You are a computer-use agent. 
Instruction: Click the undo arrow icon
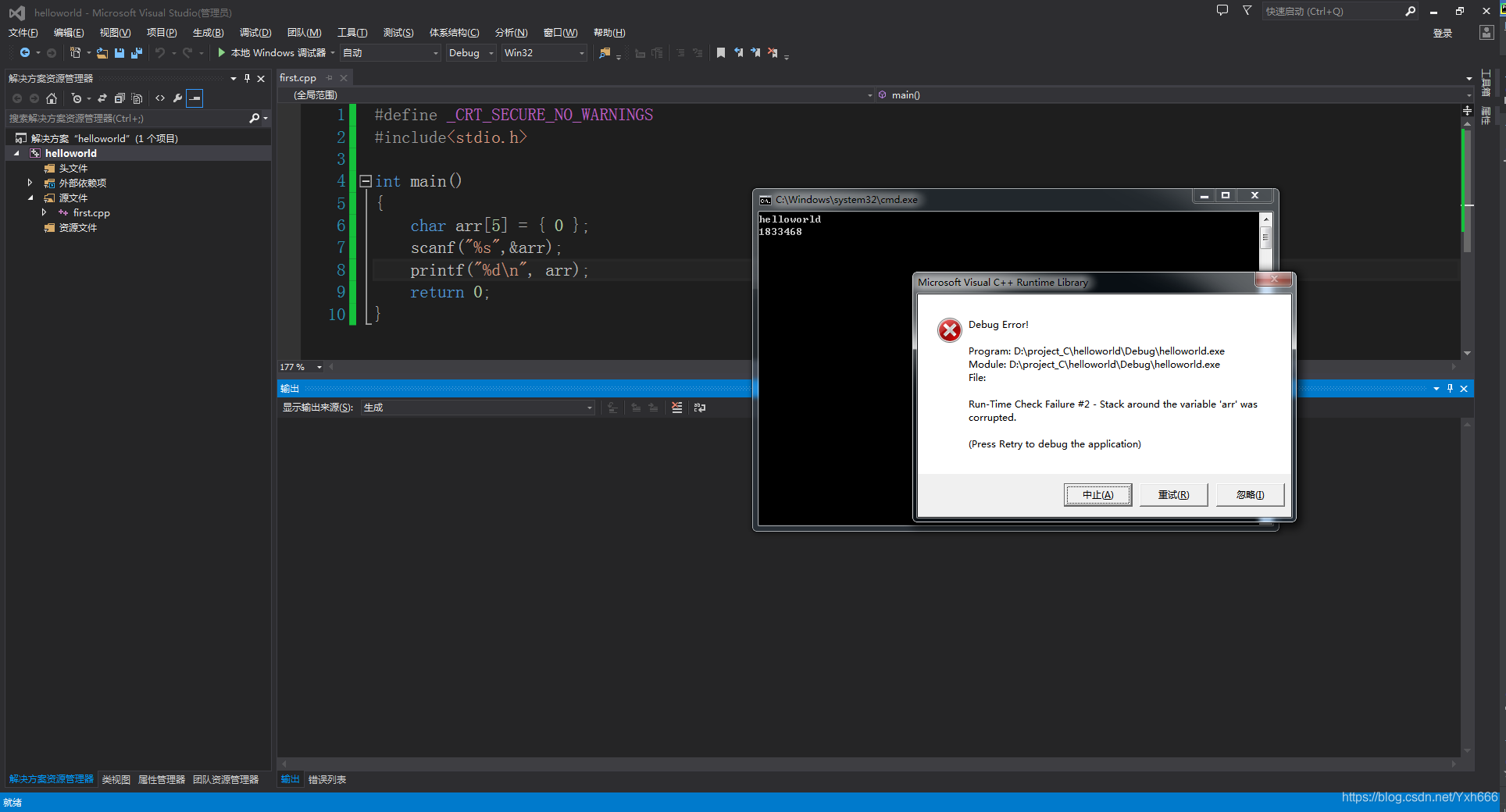[x=160, y=53]
